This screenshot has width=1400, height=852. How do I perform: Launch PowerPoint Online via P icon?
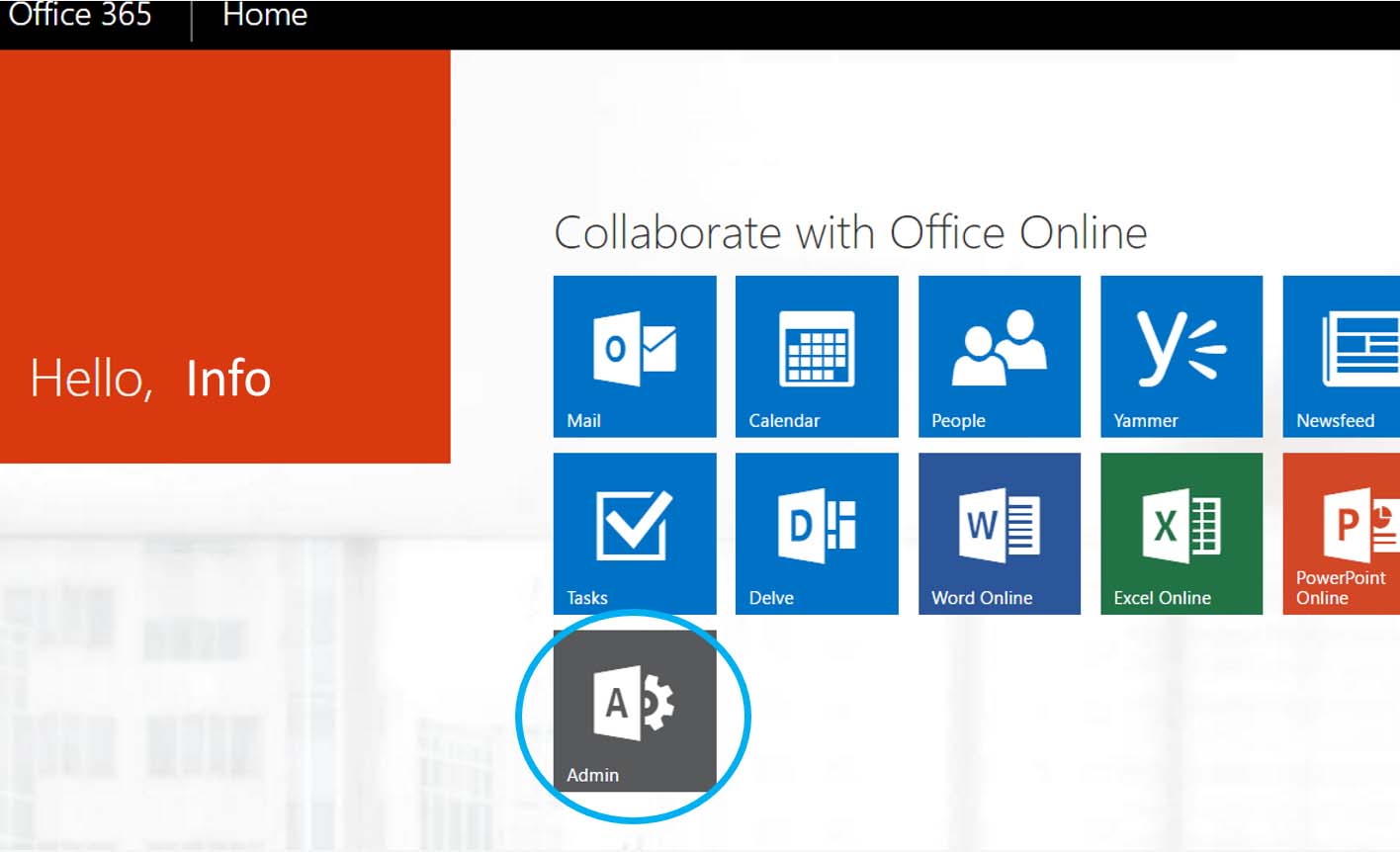(1359, 523)
